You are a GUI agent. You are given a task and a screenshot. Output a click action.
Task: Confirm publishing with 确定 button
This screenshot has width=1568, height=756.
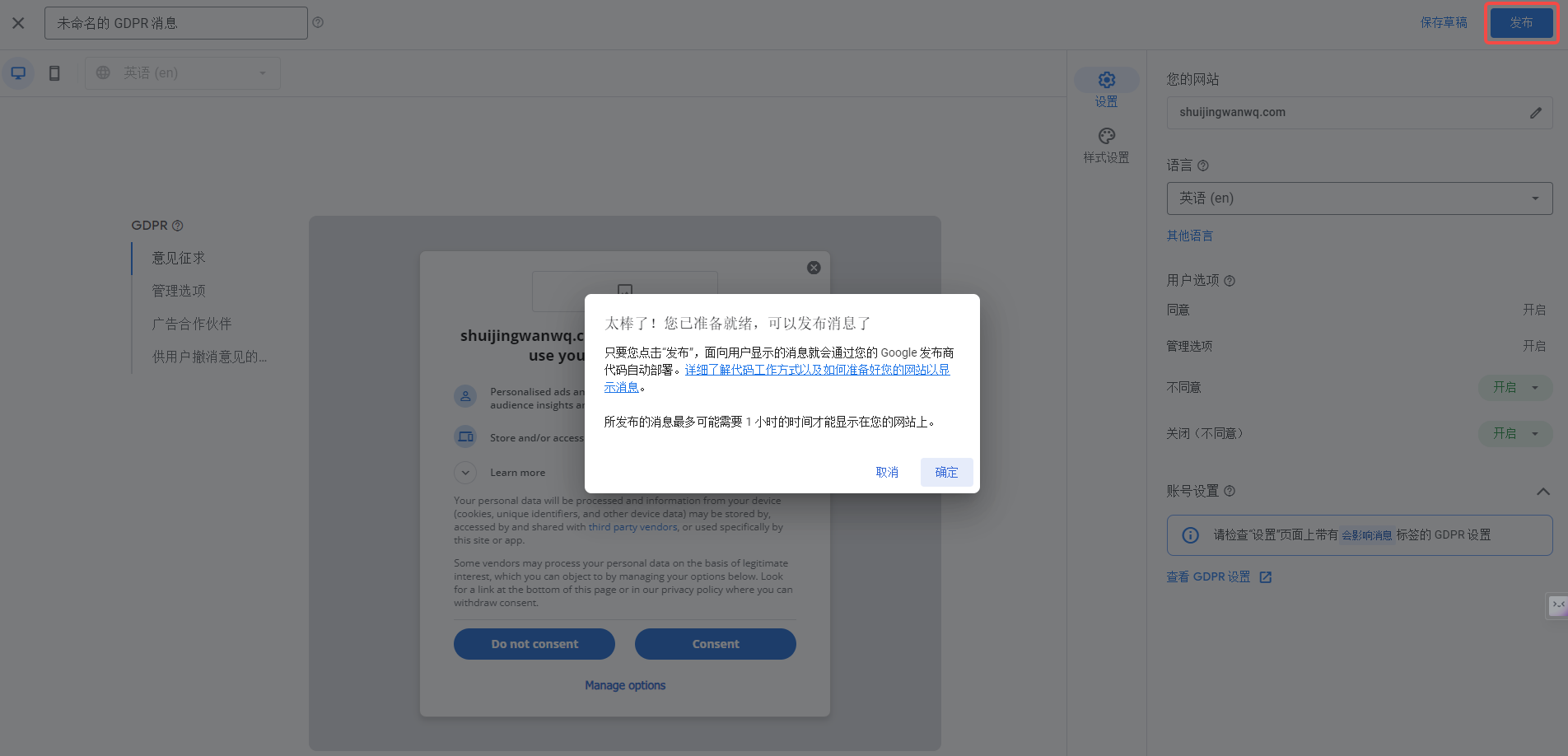click(x=946, y=473)
